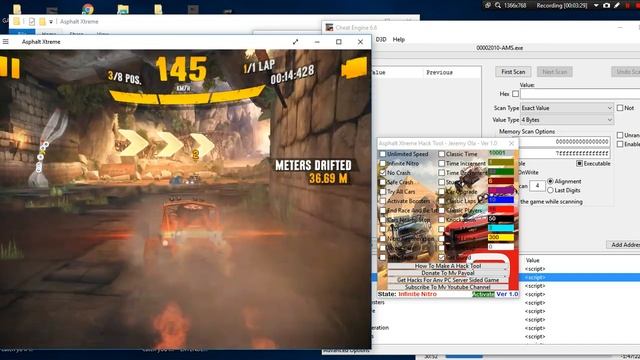This screenshot has height=360, width=640.
Task: Enable the Unlimited Speed checkbox
Action: (x=382, y=154)
